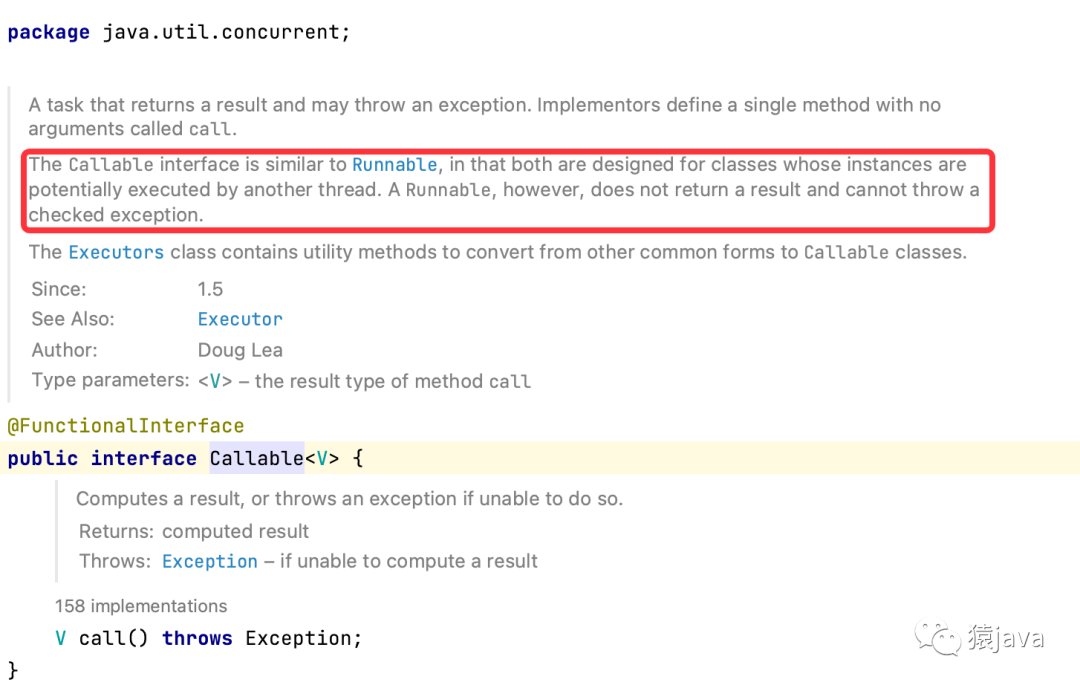Click the throws keyword in call signature
The width and height of the screenshot is (1080, 688).
[x=197, y=638]
